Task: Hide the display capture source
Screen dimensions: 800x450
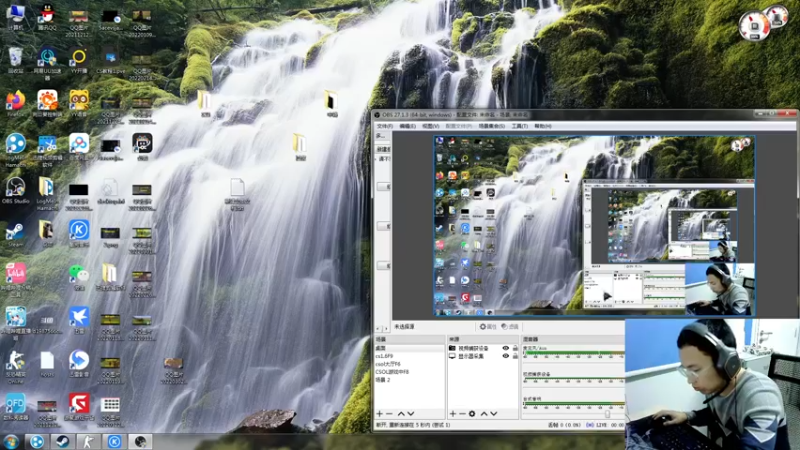Action: [x=506, y=356]
